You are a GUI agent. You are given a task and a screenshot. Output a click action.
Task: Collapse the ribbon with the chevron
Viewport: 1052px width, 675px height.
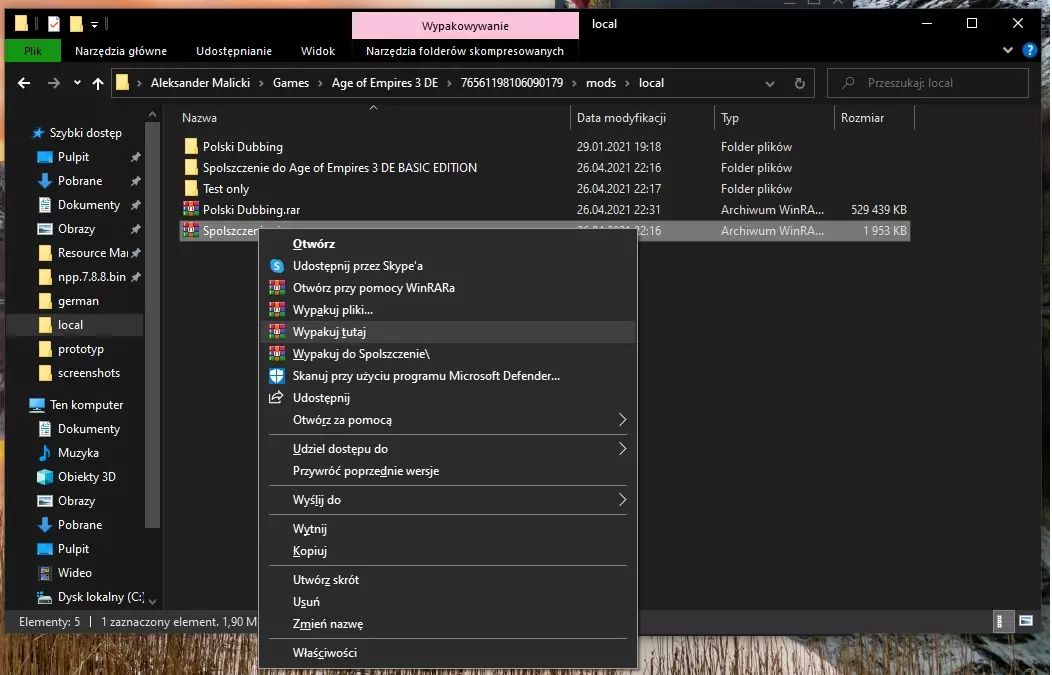[1007, 51]
